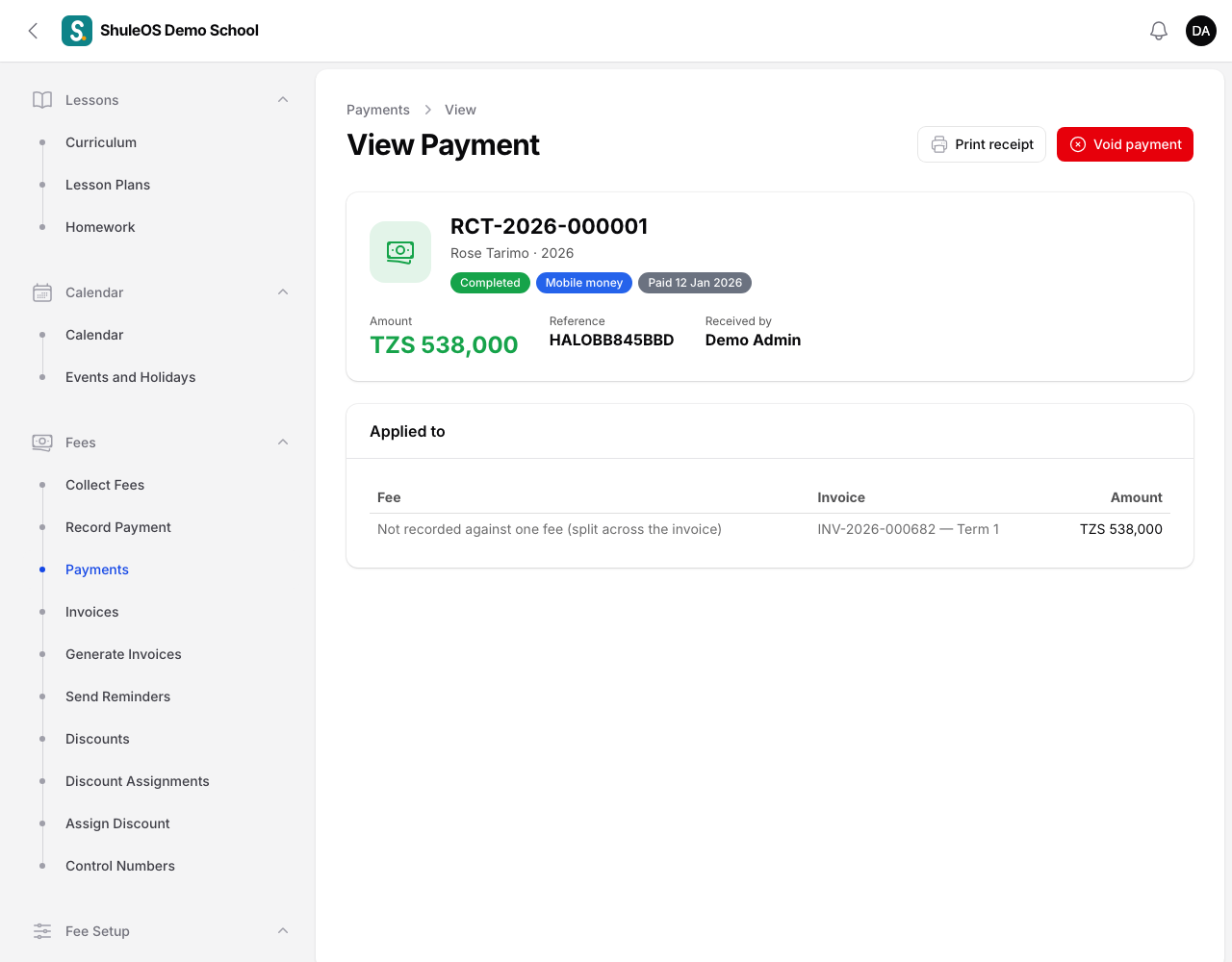Click invoice INV-2026-000682 — Term 1
The width and height of the screenshot is (1232, 962).
point(909,529)
